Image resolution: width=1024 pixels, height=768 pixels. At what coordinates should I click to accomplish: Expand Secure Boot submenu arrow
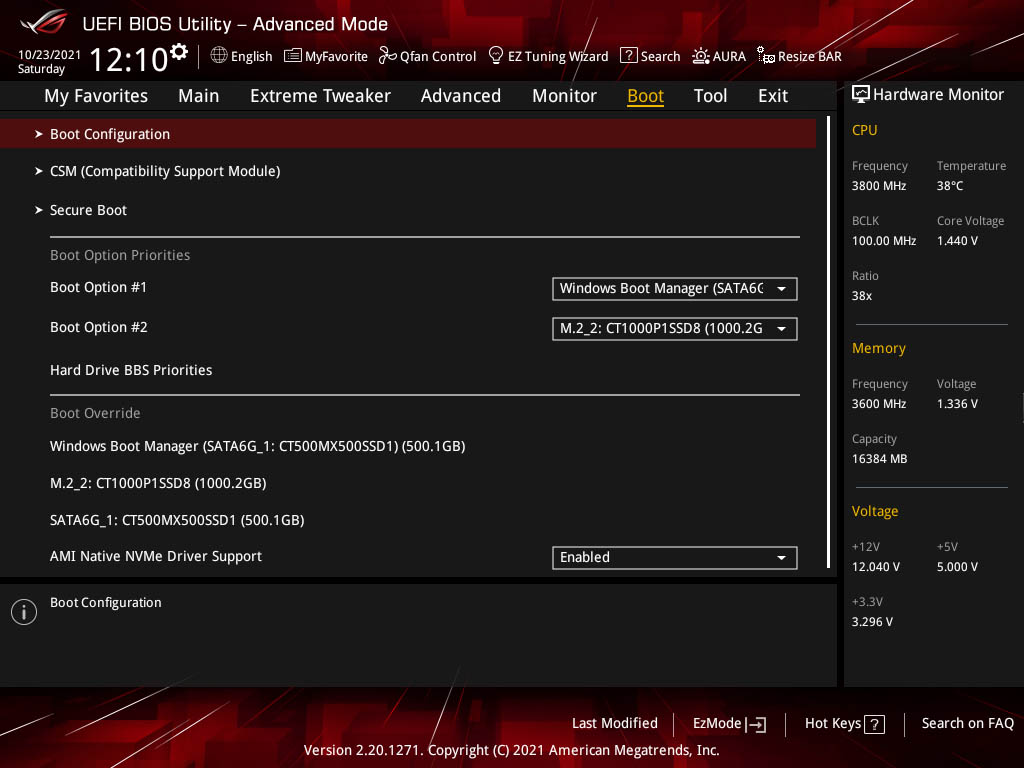click(x=39, y=210)
